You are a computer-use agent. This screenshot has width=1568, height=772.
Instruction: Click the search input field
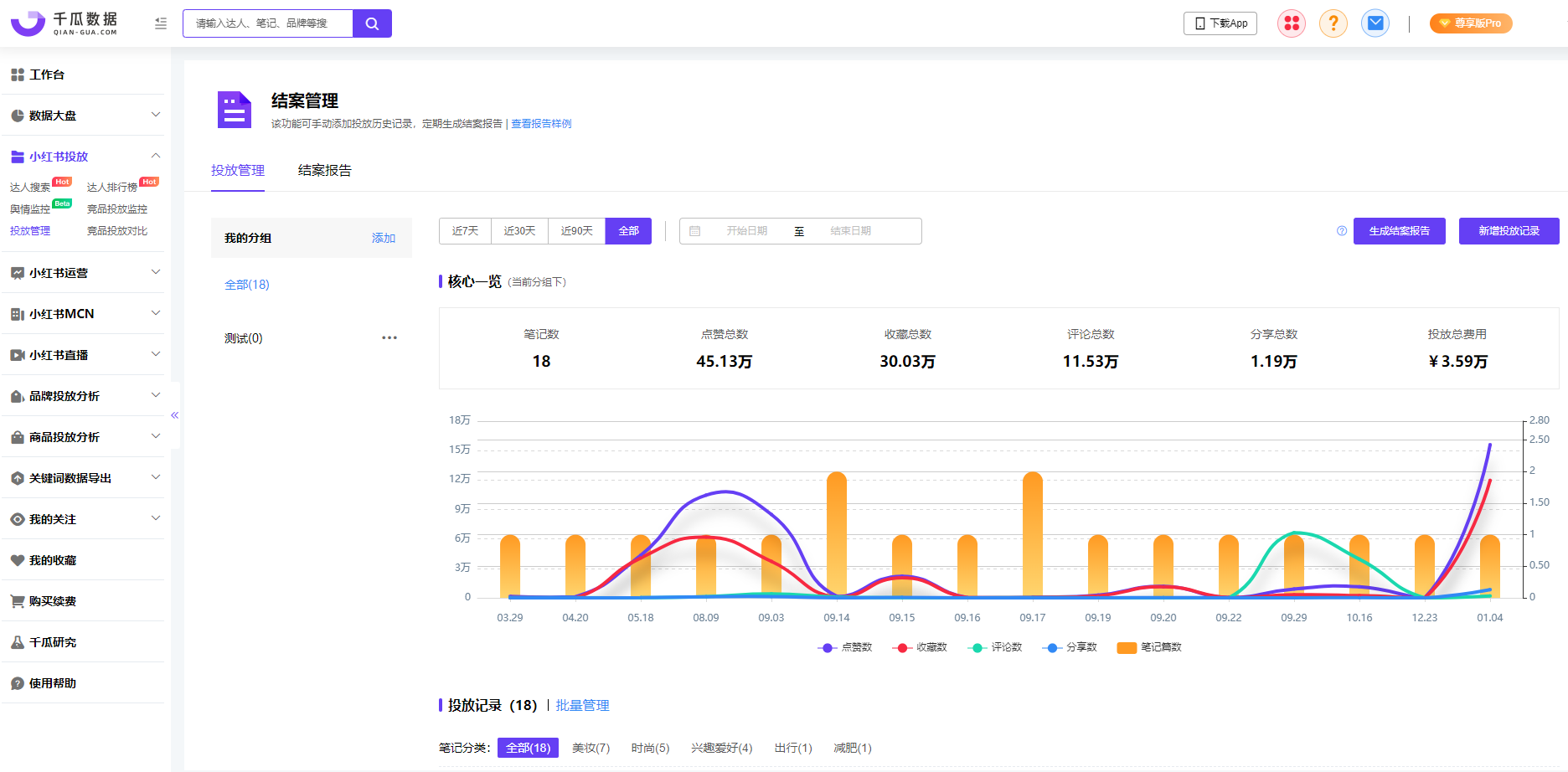coord(268,23)
